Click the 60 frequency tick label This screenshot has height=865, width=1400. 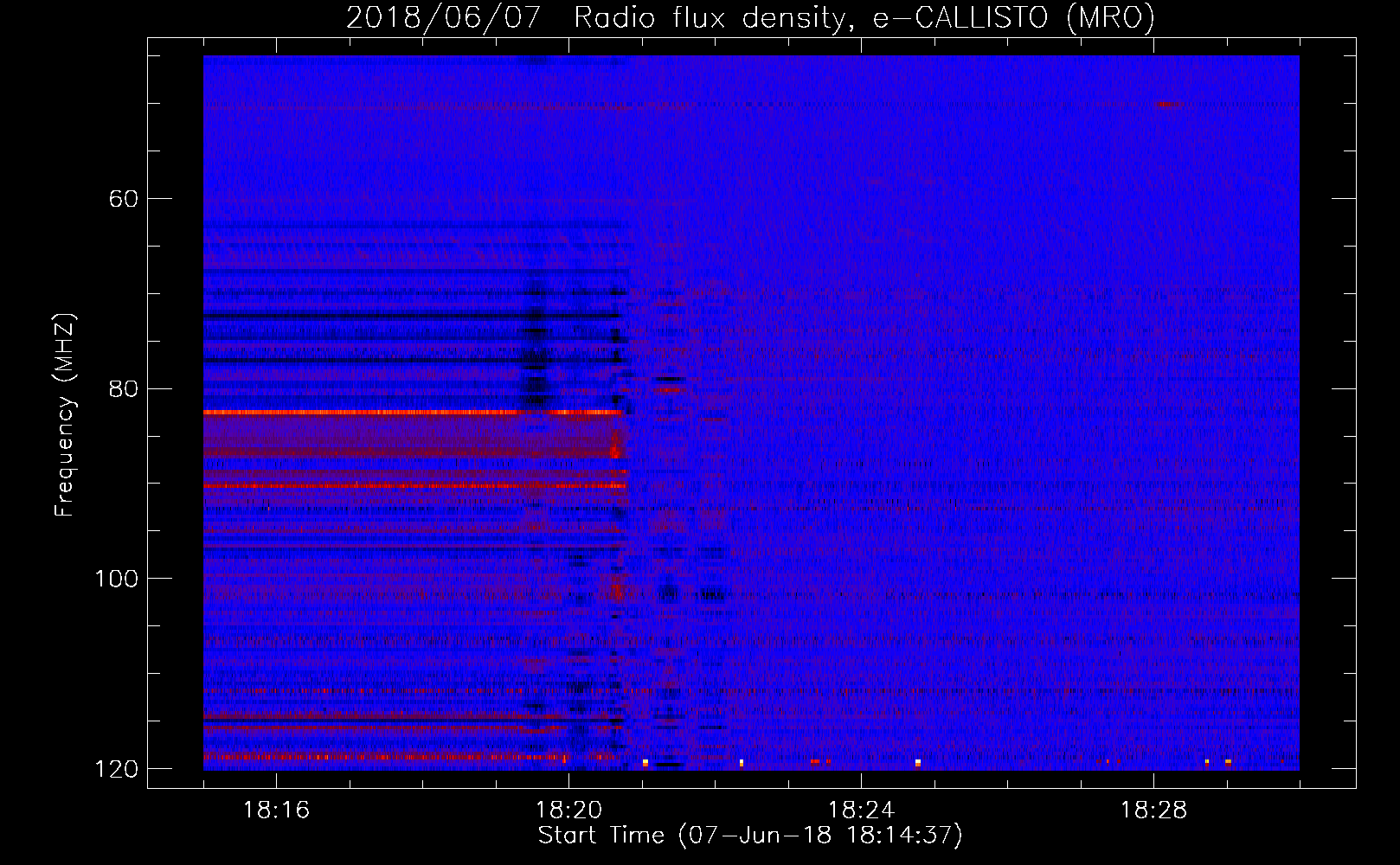click(124, 199)
